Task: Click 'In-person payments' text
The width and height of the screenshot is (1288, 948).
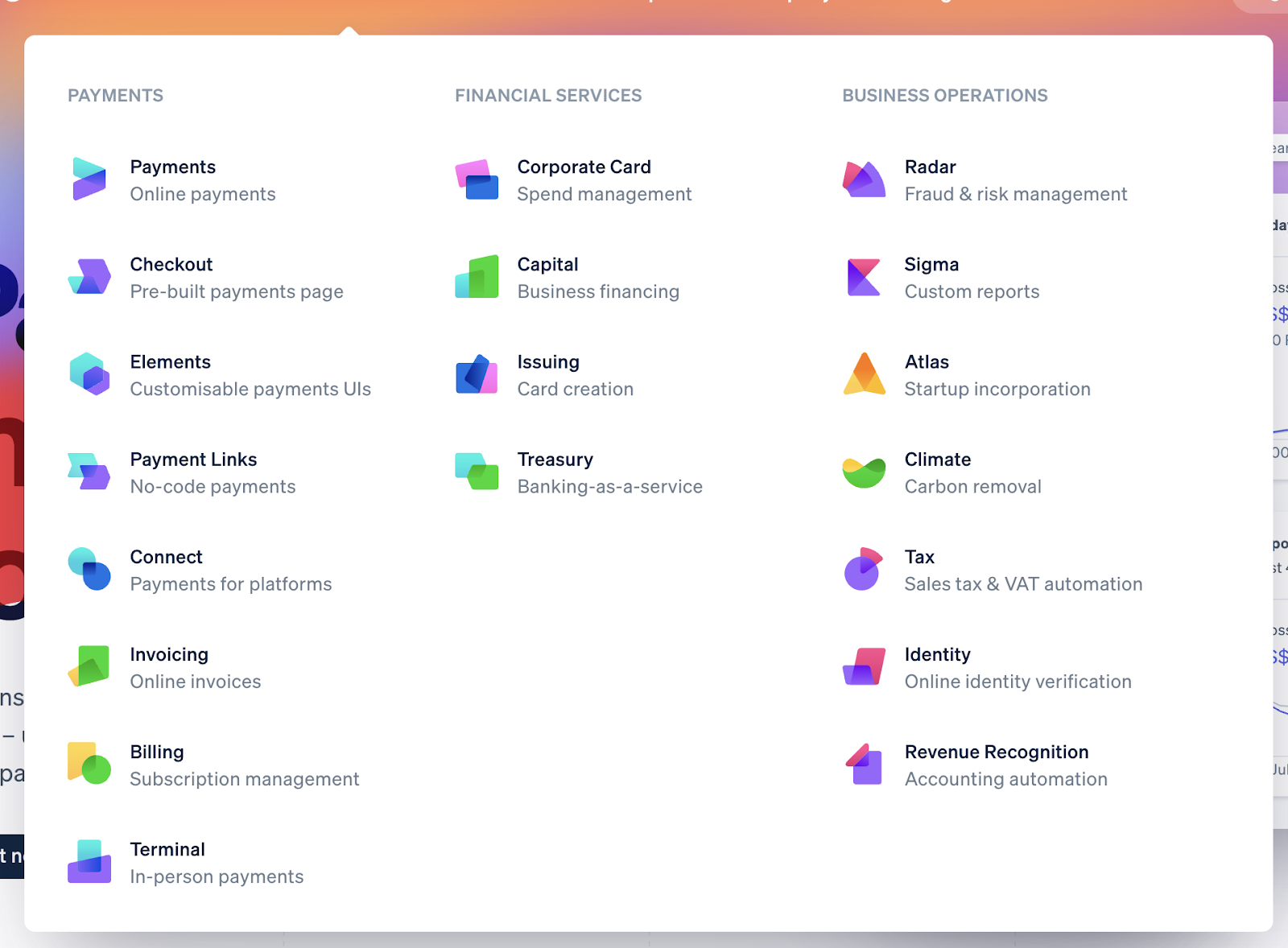Action: (x=217, y=876)
